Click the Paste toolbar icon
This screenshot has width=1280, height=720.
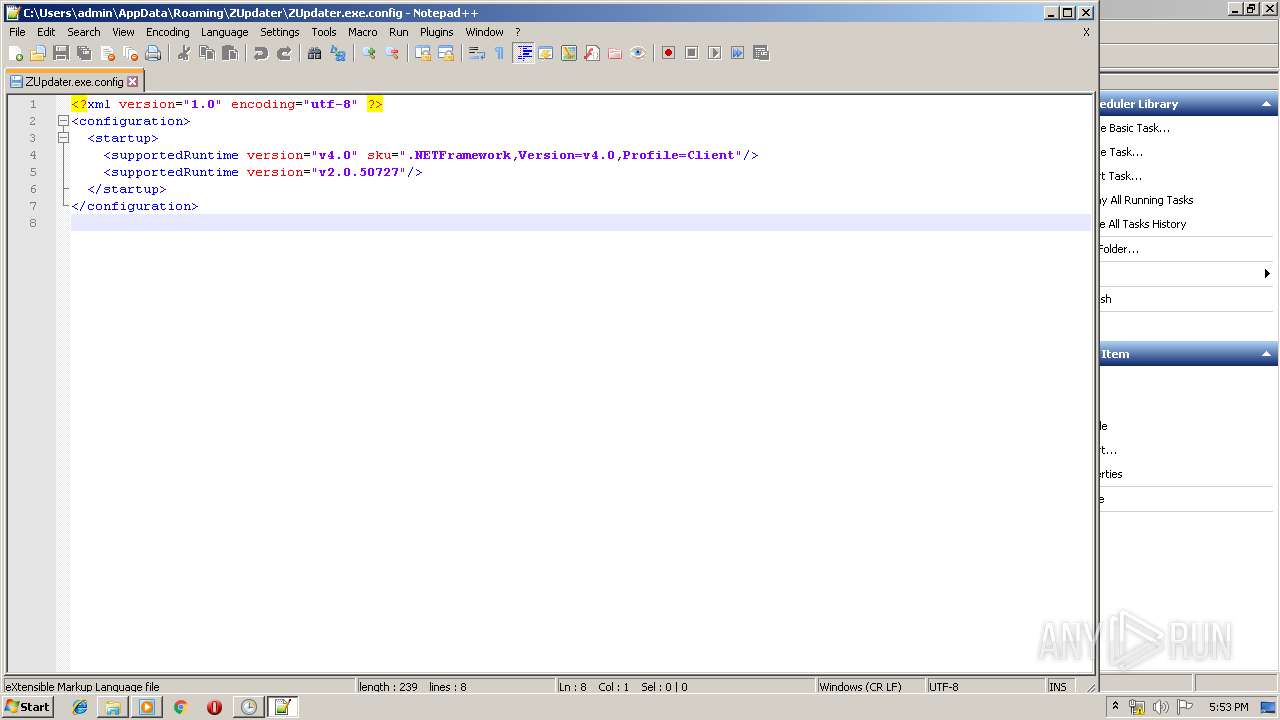[x=230, y=53]
